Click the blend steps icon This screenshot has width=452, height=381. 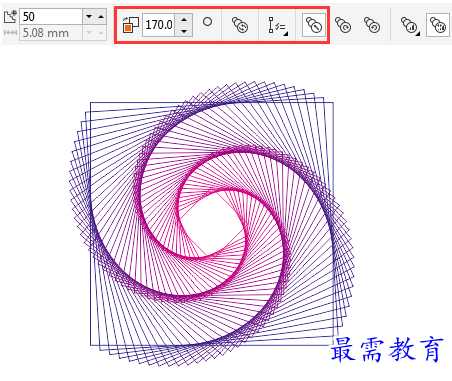(10, 17)
